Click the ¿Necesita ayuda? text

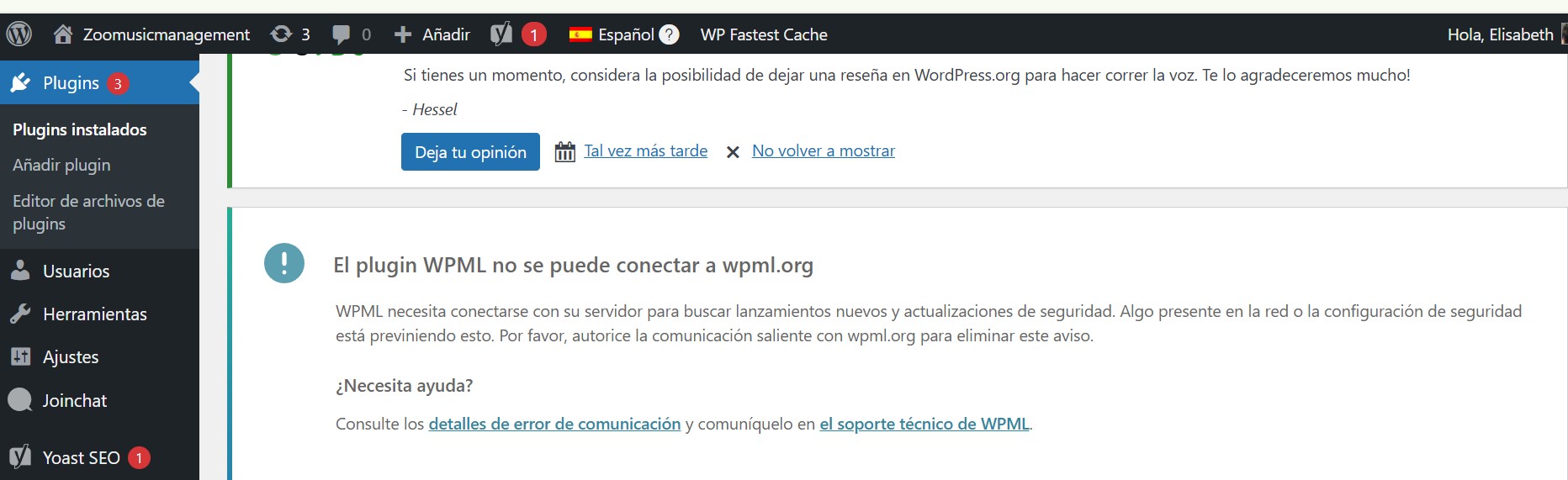click(404, 385)
